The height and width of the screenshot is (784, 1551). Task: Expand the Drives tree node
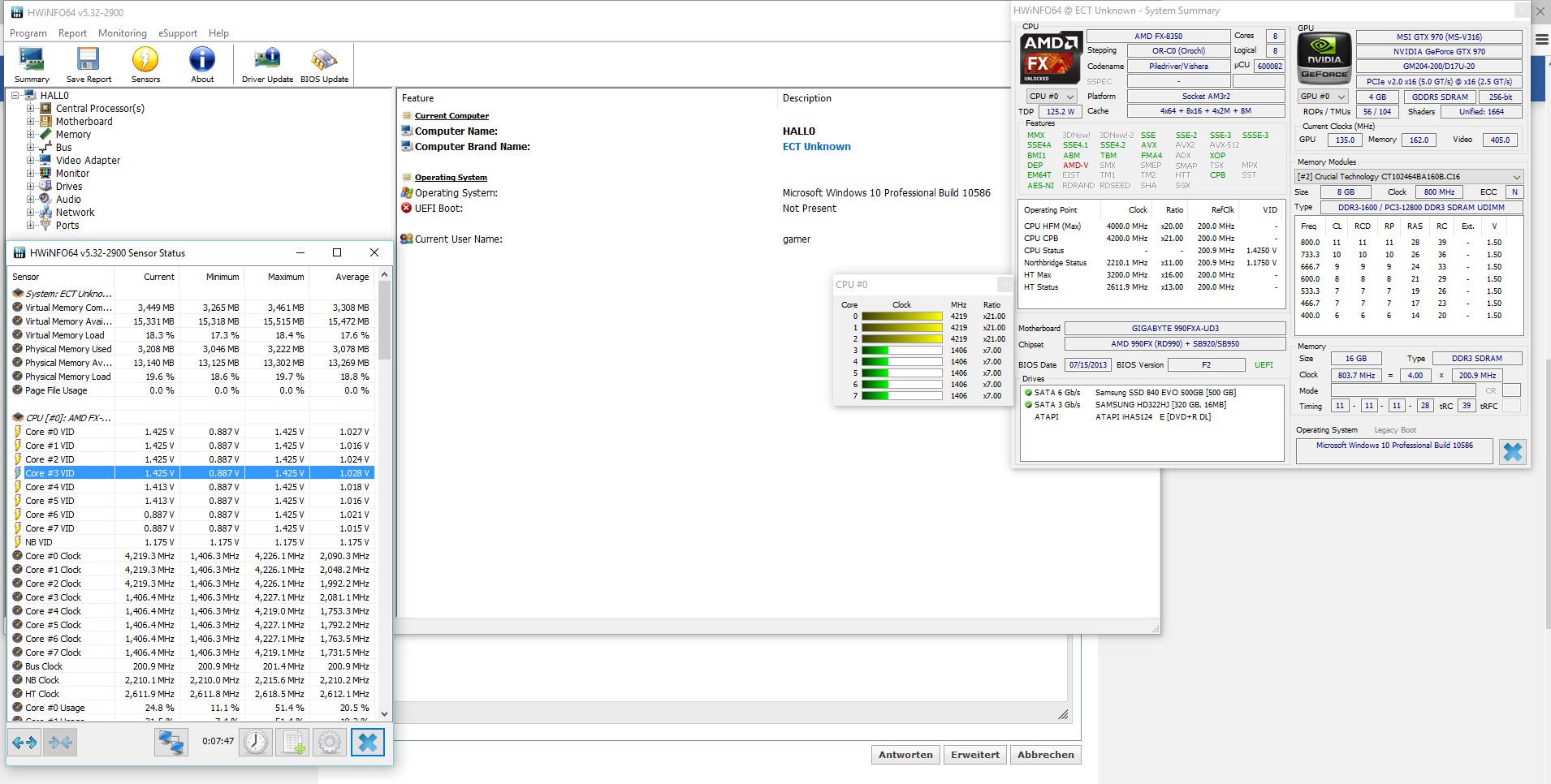tap(31, 187)
